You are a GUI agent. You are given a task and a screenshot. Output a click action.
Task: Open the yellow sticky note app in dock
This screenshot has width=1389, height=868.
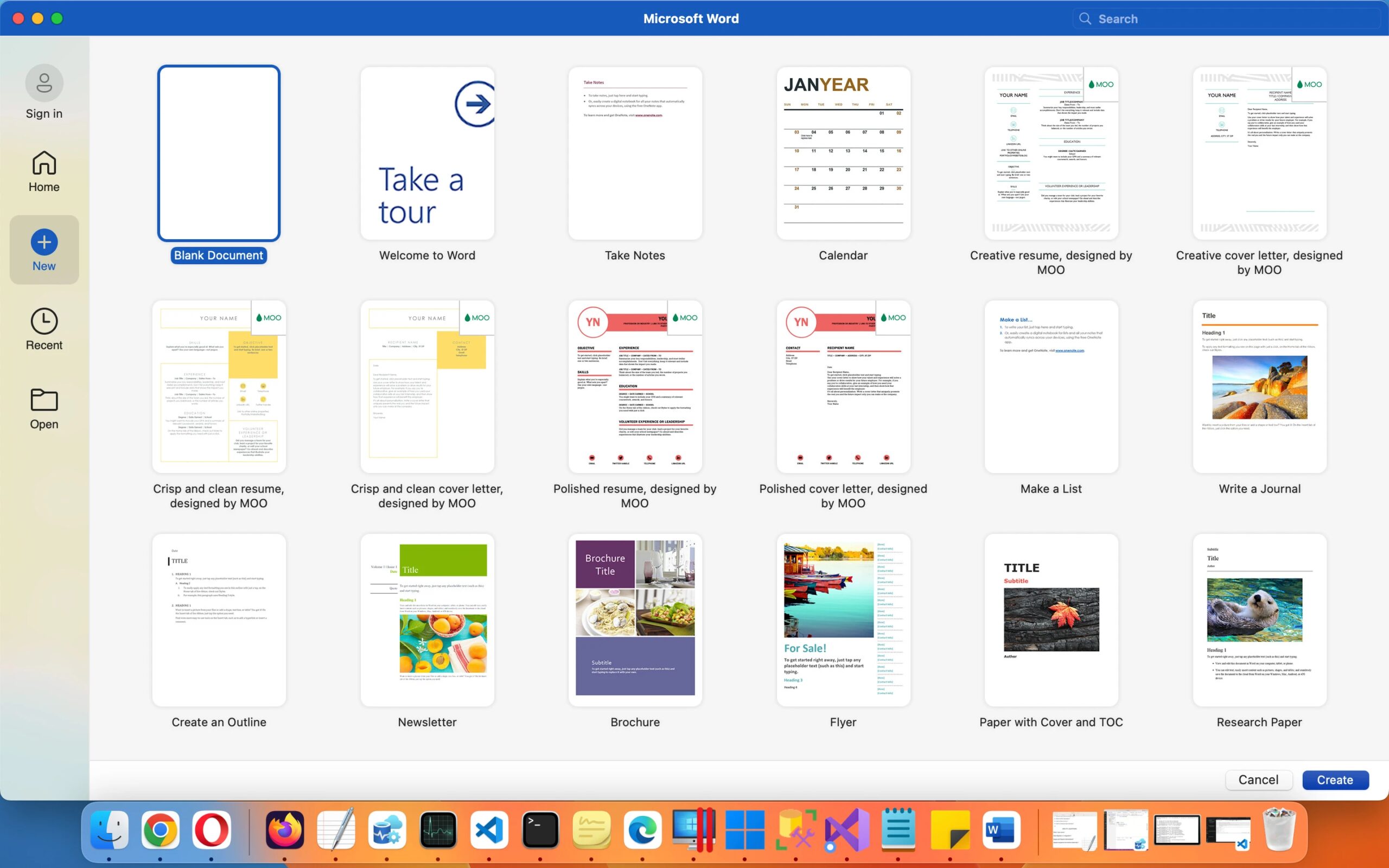coord(950,830)
